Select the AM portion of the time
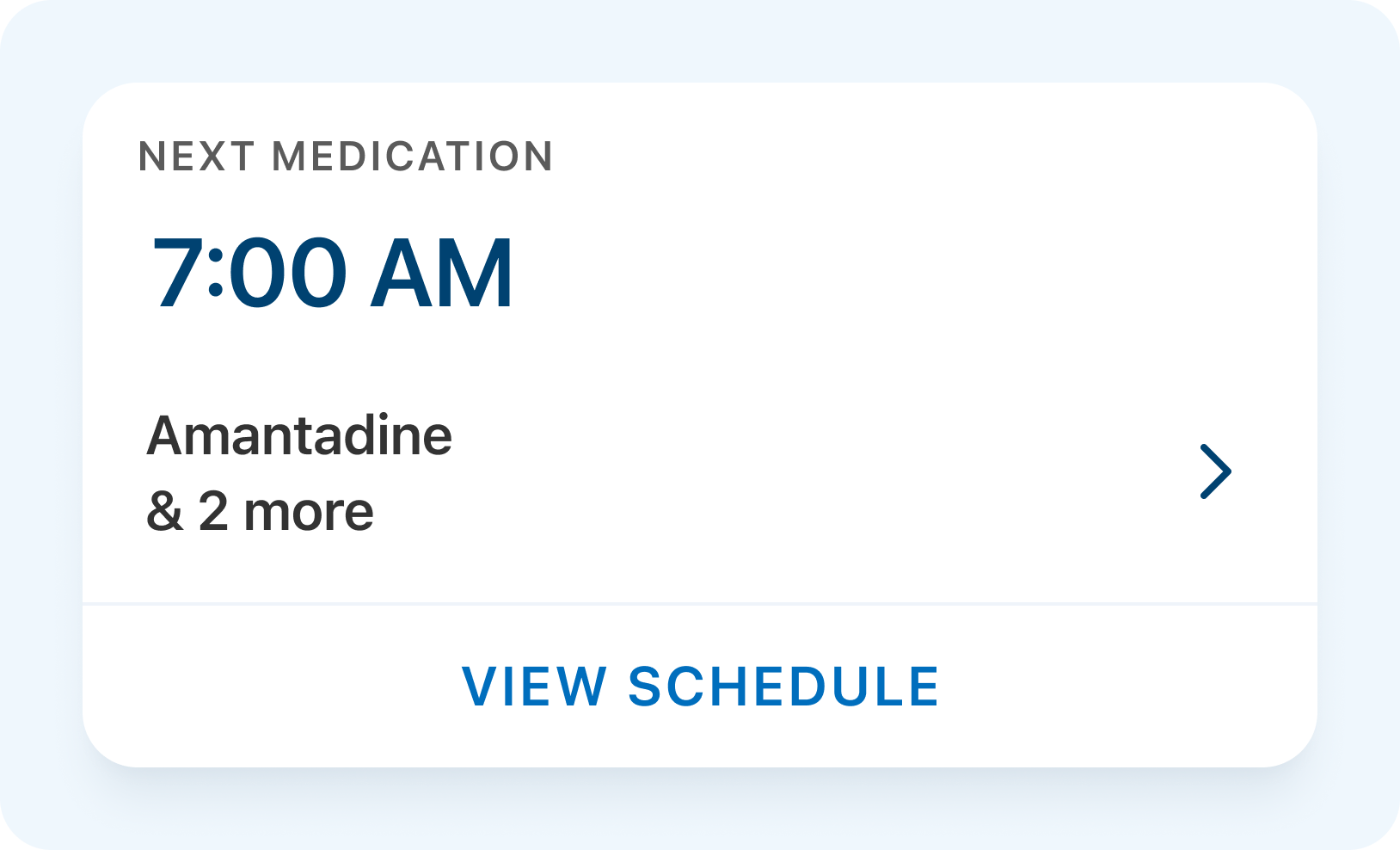The width and height of the screenshot is (1400, 850). pyautogui.click(x=442, y=274)
